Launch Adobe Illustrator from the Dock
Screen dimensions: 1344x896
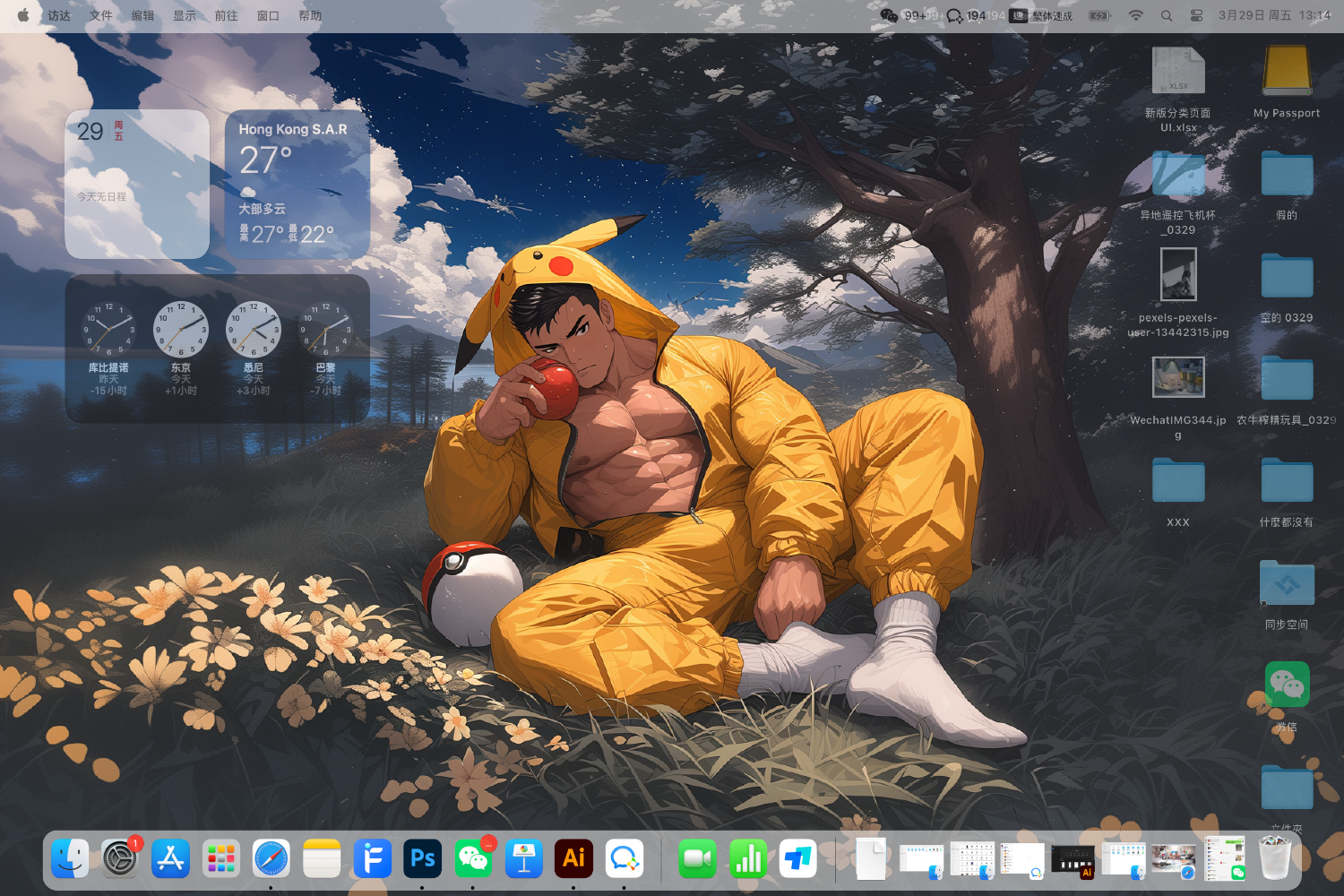(573, 859)
